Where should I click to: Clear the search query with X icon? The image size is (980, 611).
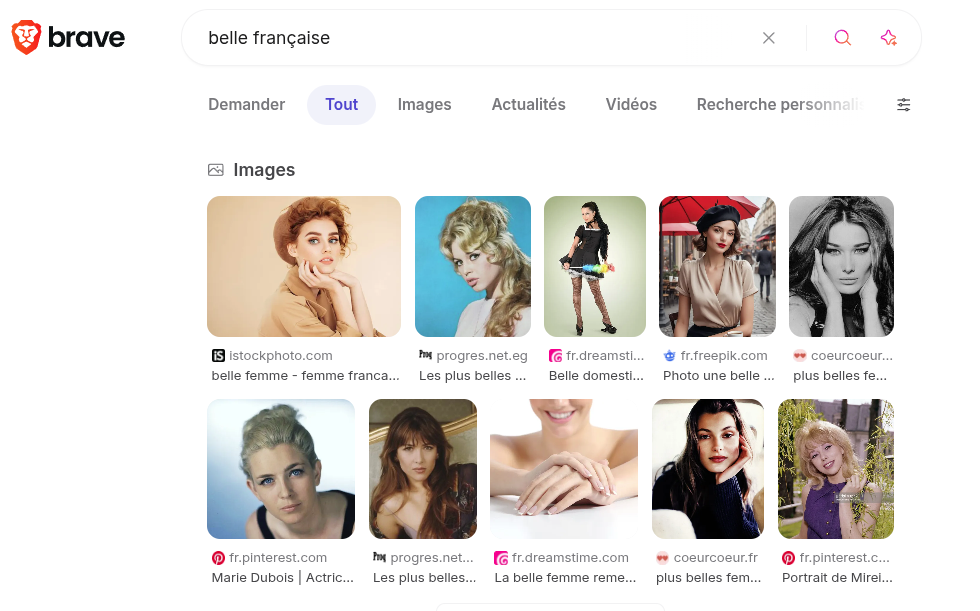[768, 38]
